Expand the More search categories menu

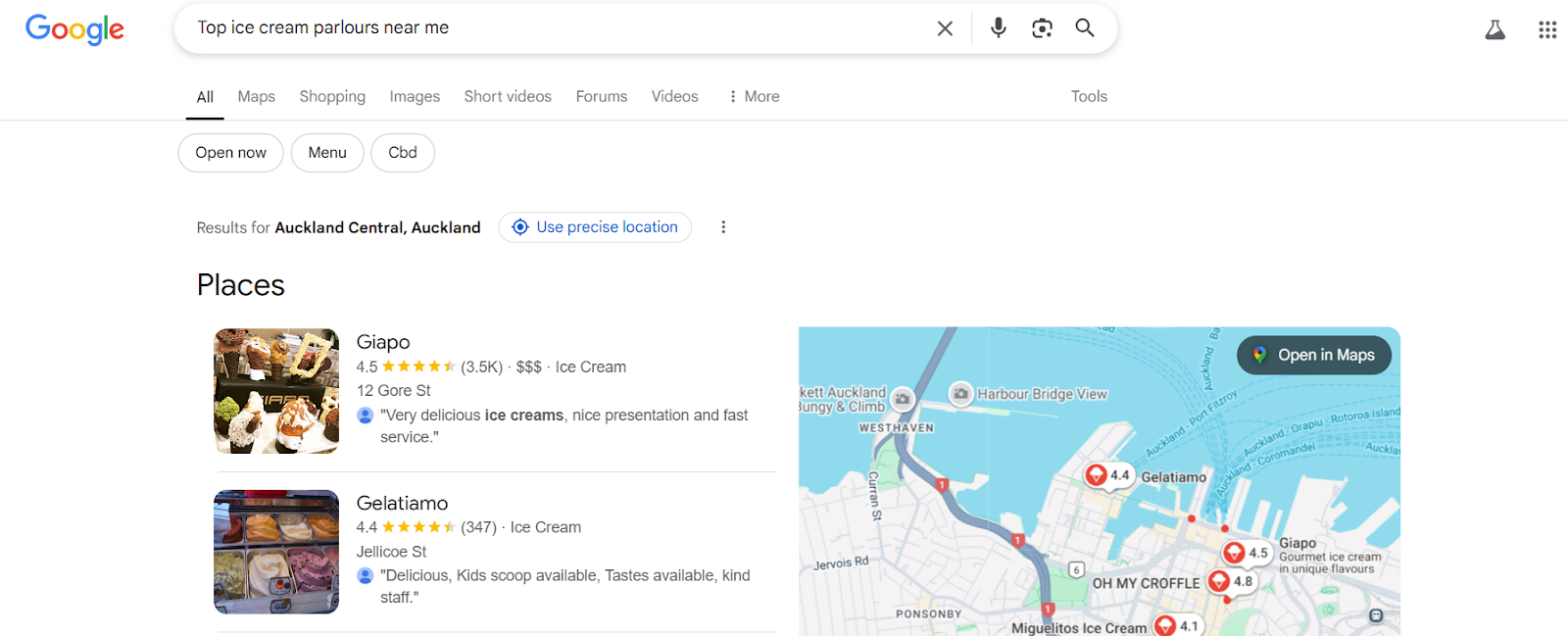754,96
